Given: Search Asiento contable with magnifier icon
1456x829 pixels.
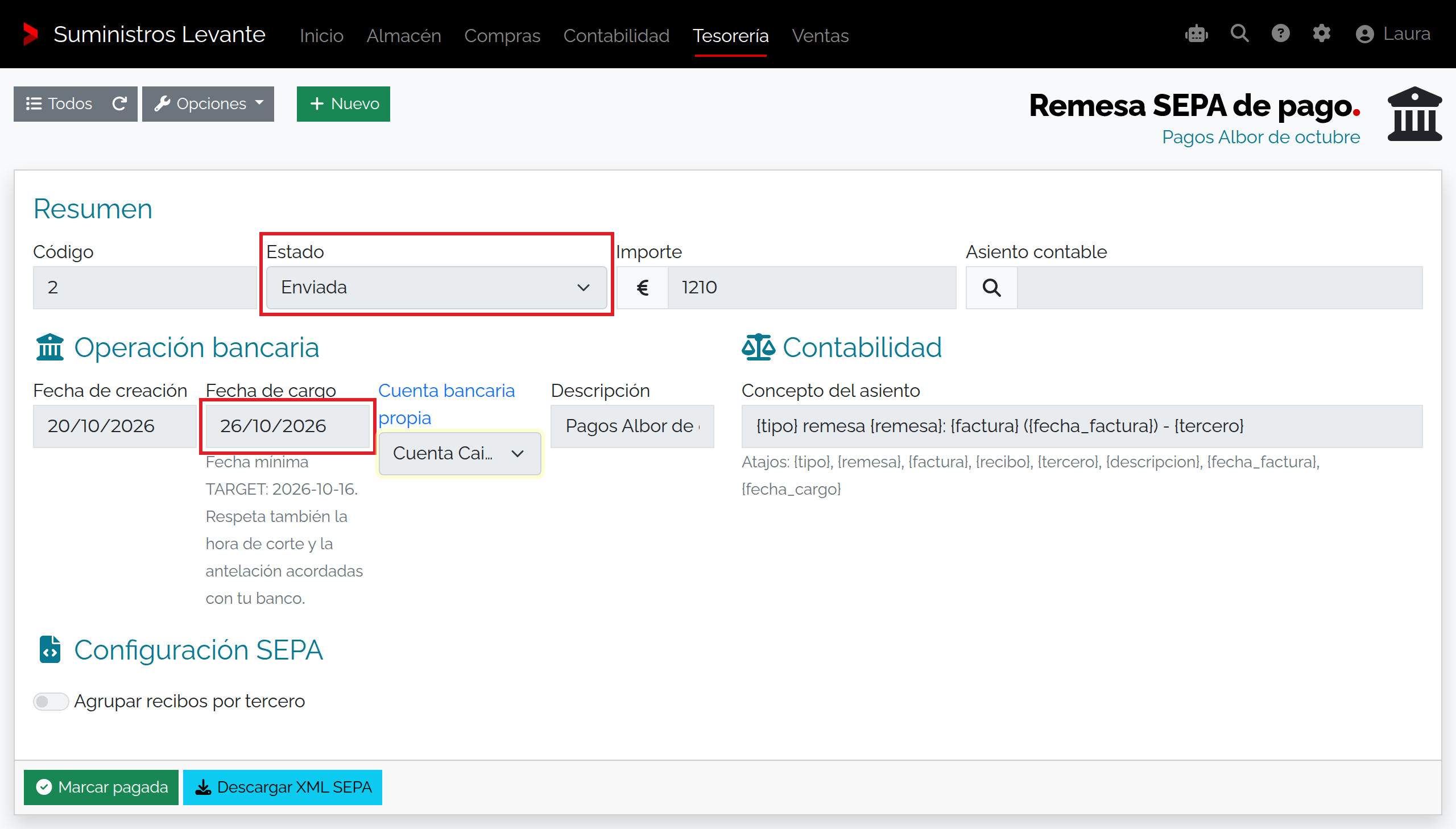Looking at the screenshot, I should coord(991,288).
